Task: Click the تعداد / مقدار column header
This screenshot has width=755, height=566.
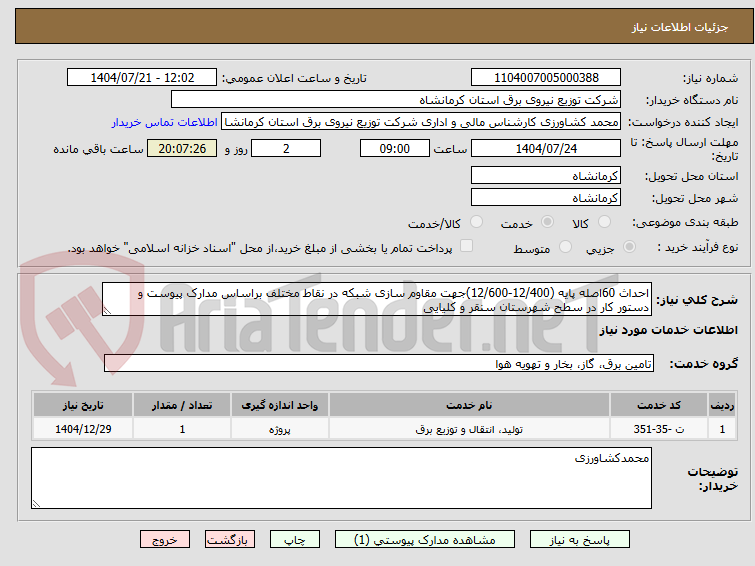Action: (x=182, y=405)
